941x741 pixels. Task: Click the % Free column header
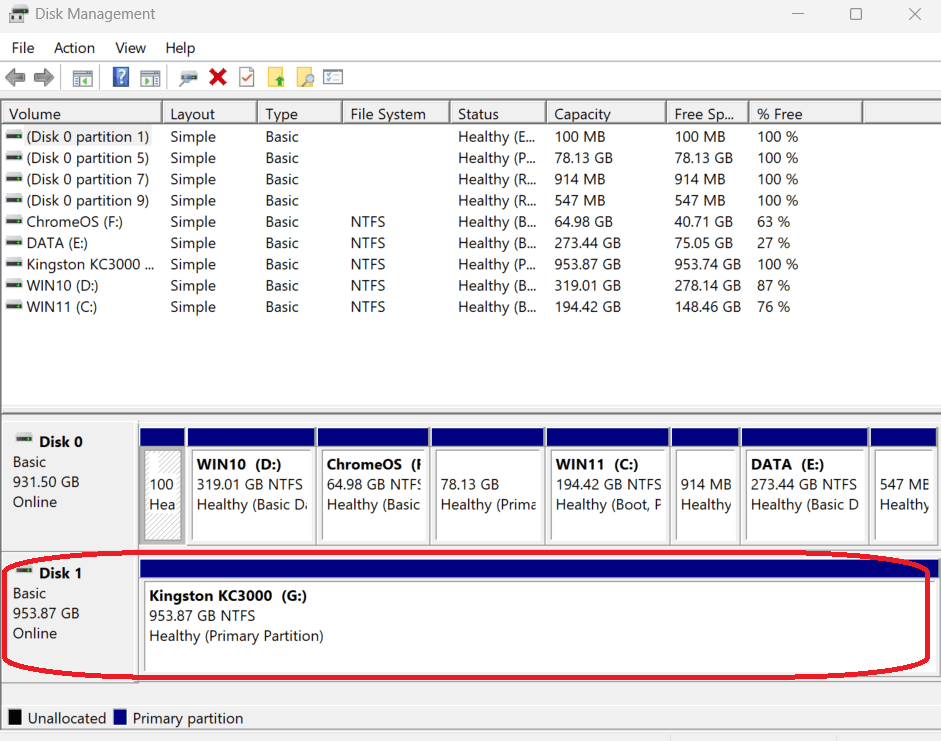780,114
